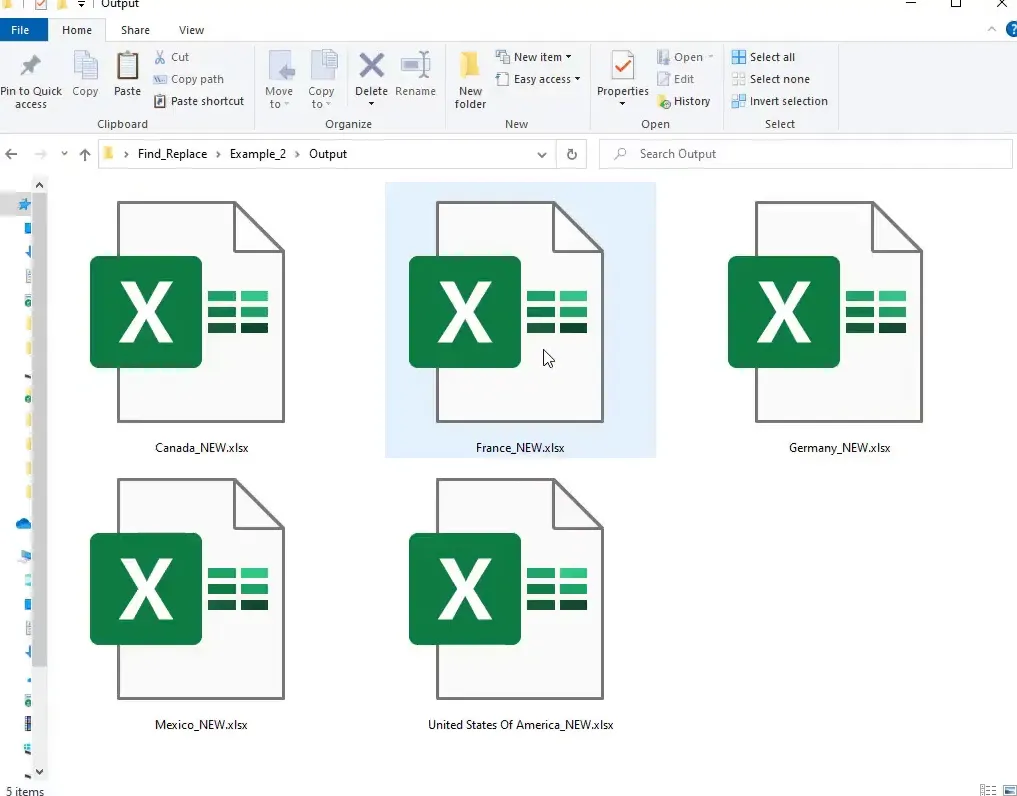Navigate to Find_Replace in the breadcrumb
Viewport: 1017px width, 796px height.
pos(173,154)
